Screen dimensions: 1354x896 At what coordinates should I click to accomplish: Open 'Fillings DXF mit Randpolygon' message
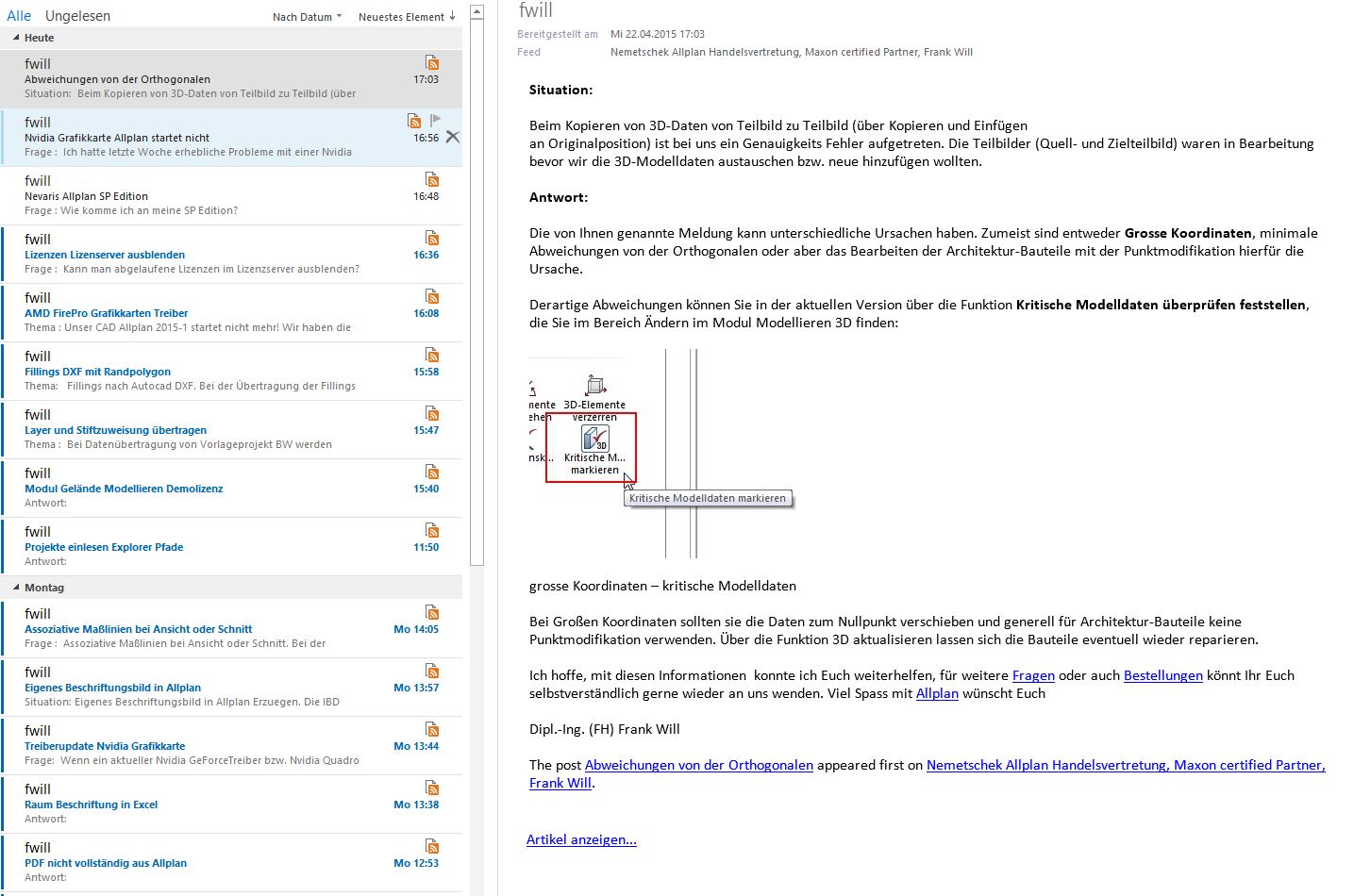tap(231, 372)
